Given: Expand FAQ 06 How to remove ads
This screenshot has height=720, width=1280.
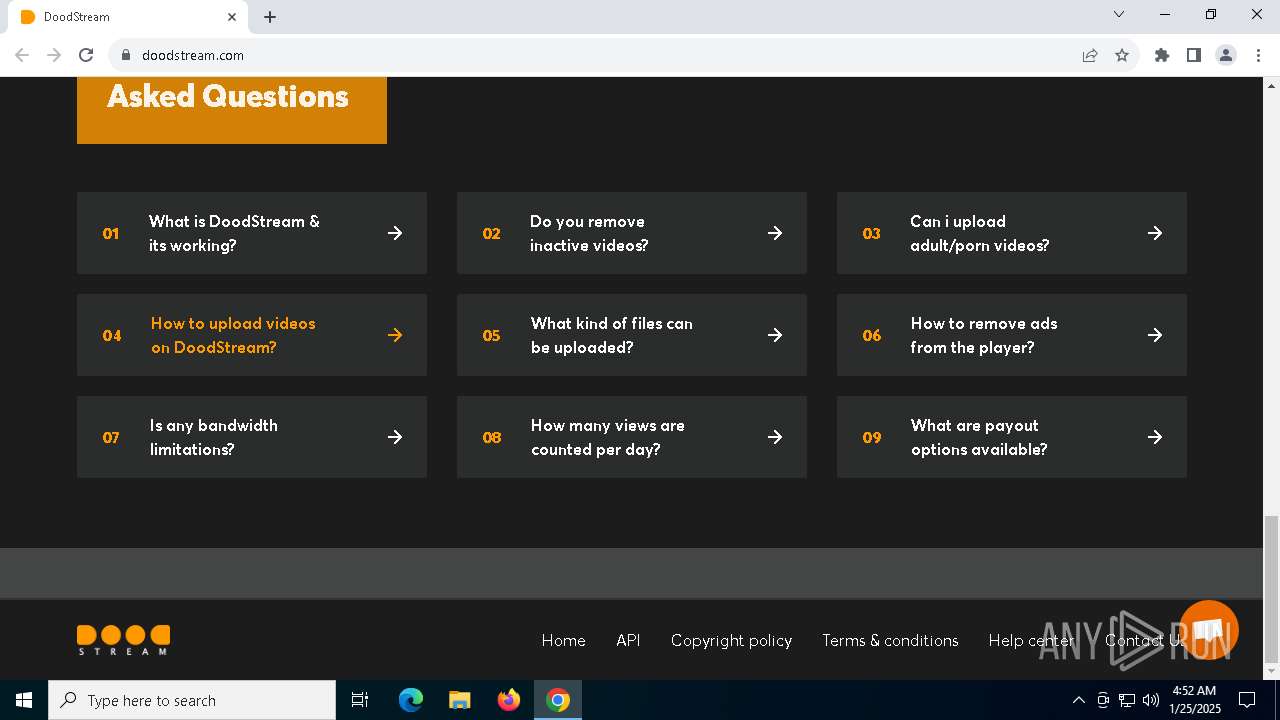Looking at the screenshot, I should click(1012, 335).
